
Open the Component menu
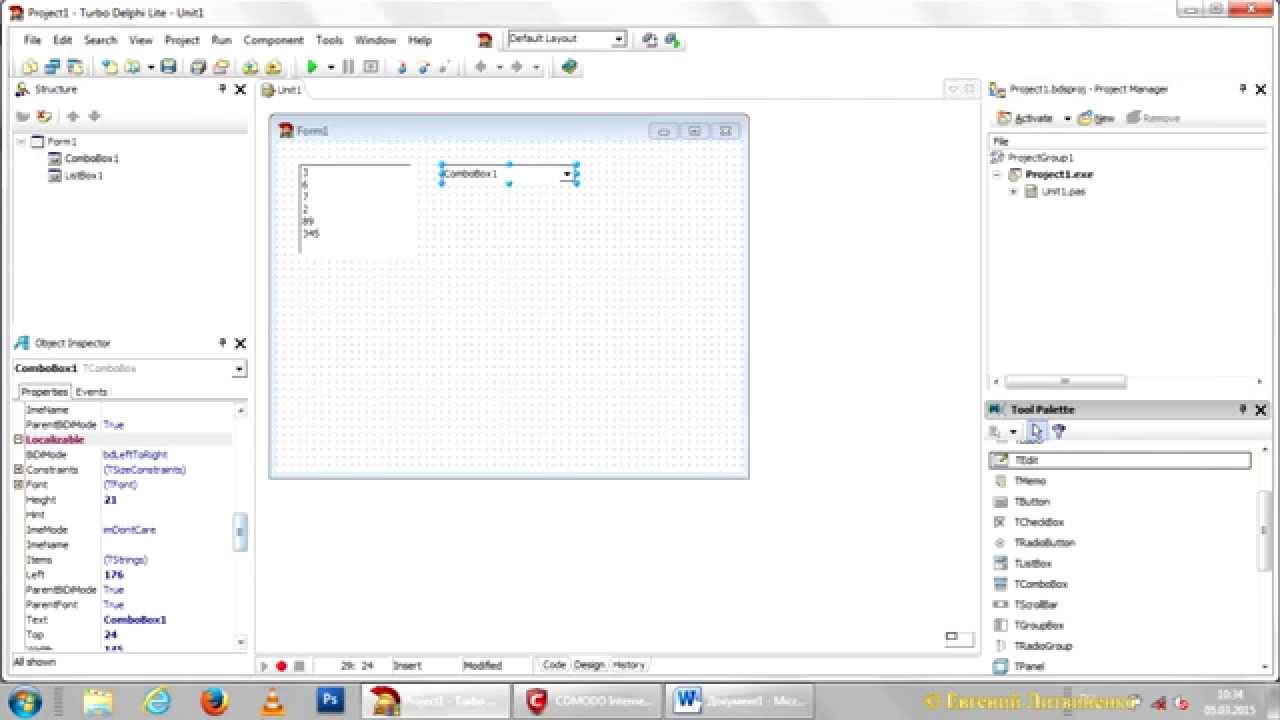click(273, 40)
